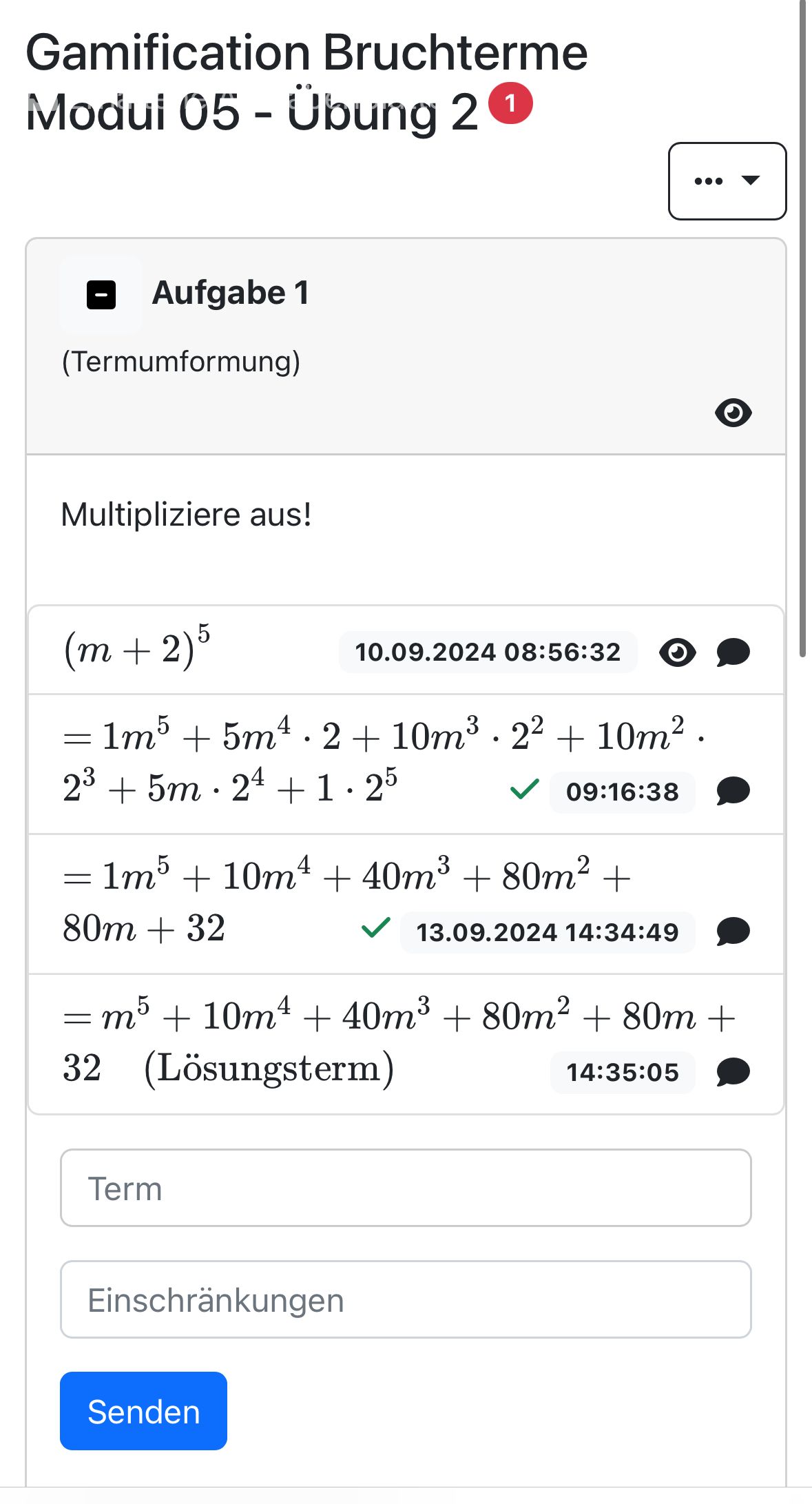
Task: Click the vertical page scrollbar
Action: pyautogui.click(x=802, y=331)
